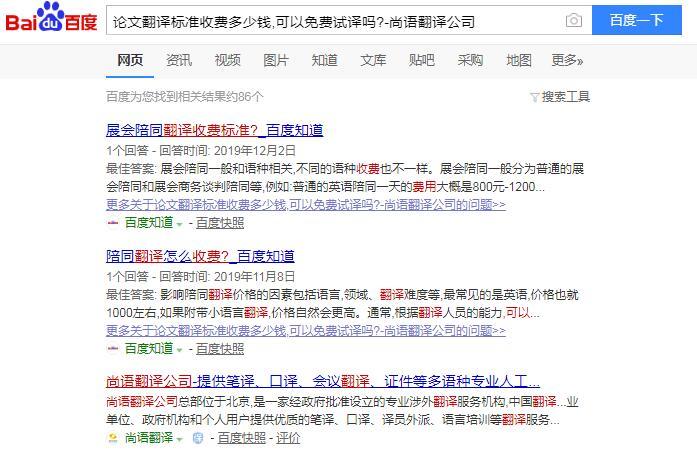The height and width of the screenshot is (461, 697).
Task: Click the shield verification icon beside 尚语翻译
Action: tap(198, 438)
